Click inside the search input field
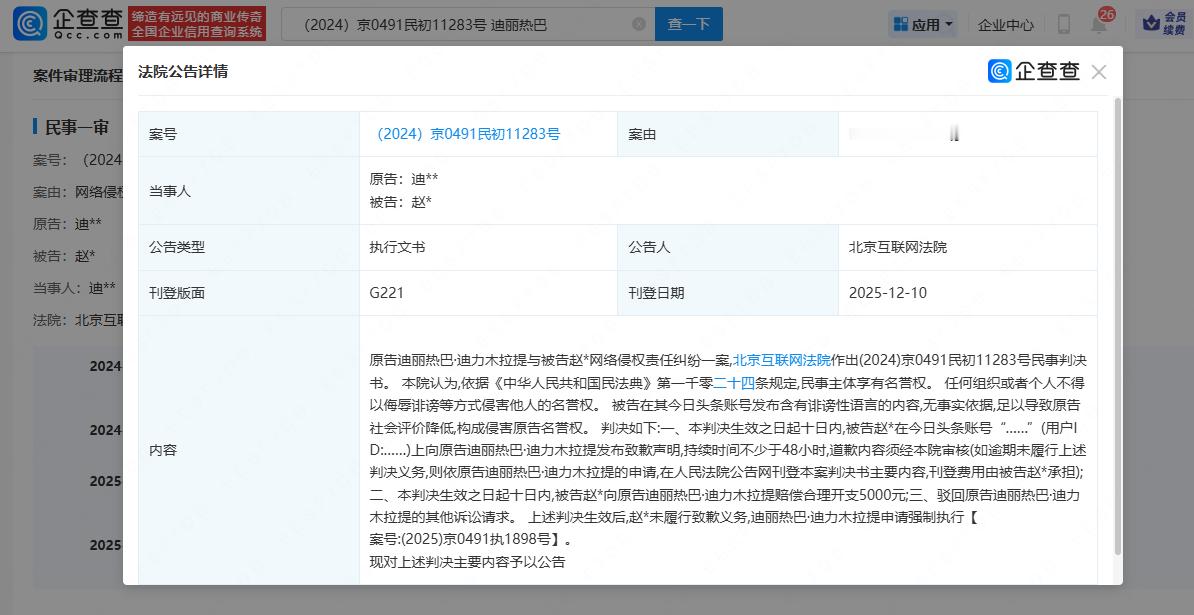 (460, 24)
